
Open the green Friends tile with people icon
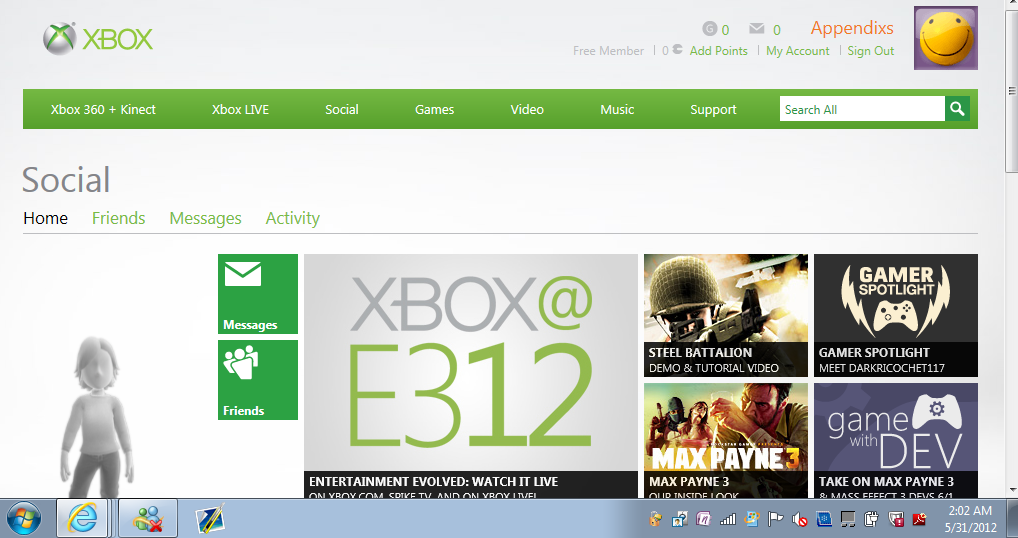(258, 380)
